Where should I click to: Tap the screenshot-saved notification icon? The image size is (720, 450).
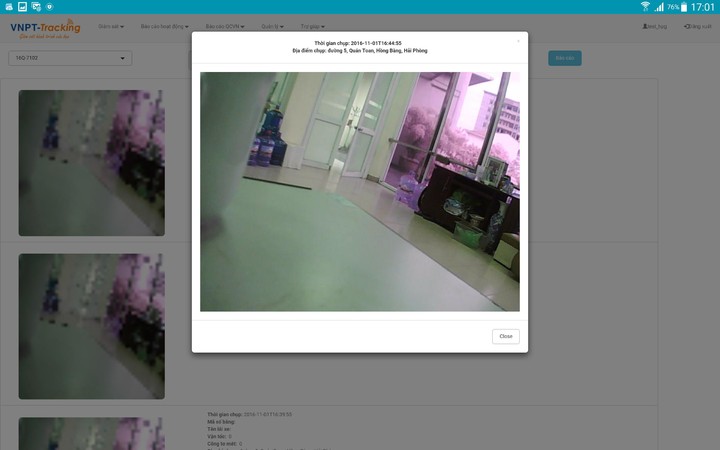point(36,6)
